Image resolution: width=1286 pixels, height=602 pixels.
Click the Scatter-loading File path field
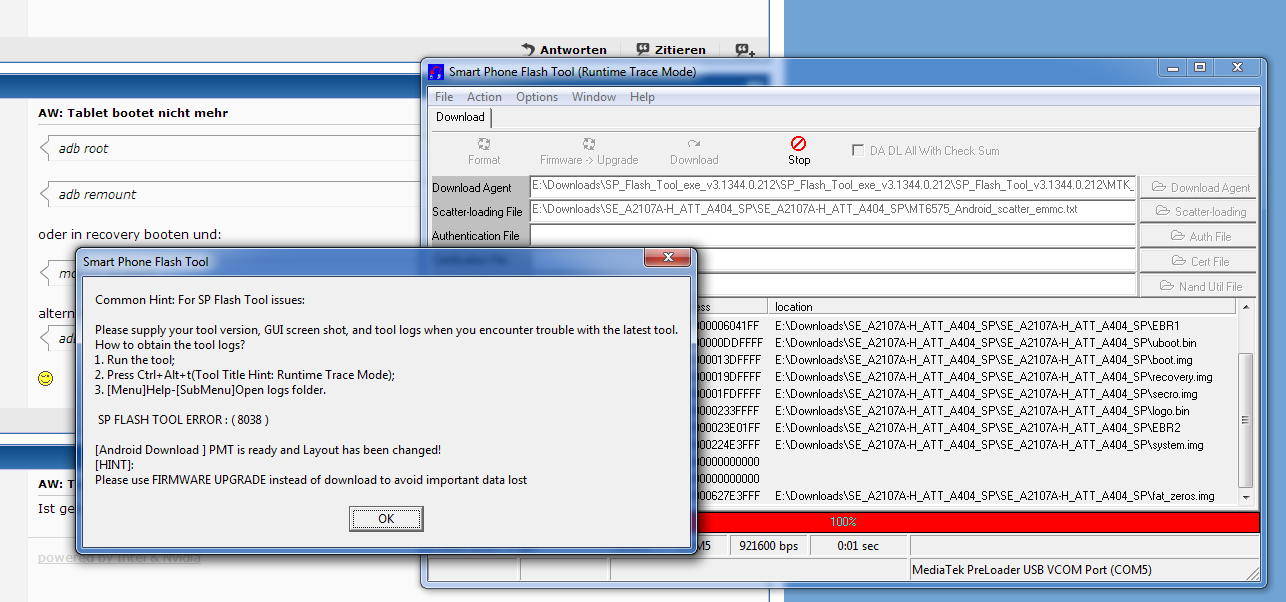pos(833,210)
